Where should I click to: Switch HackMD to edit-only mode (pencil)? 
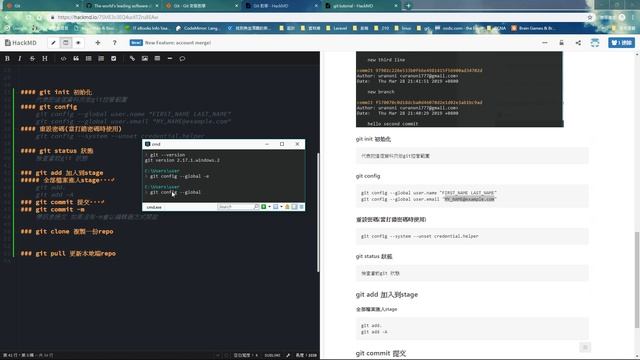point(53,43)
